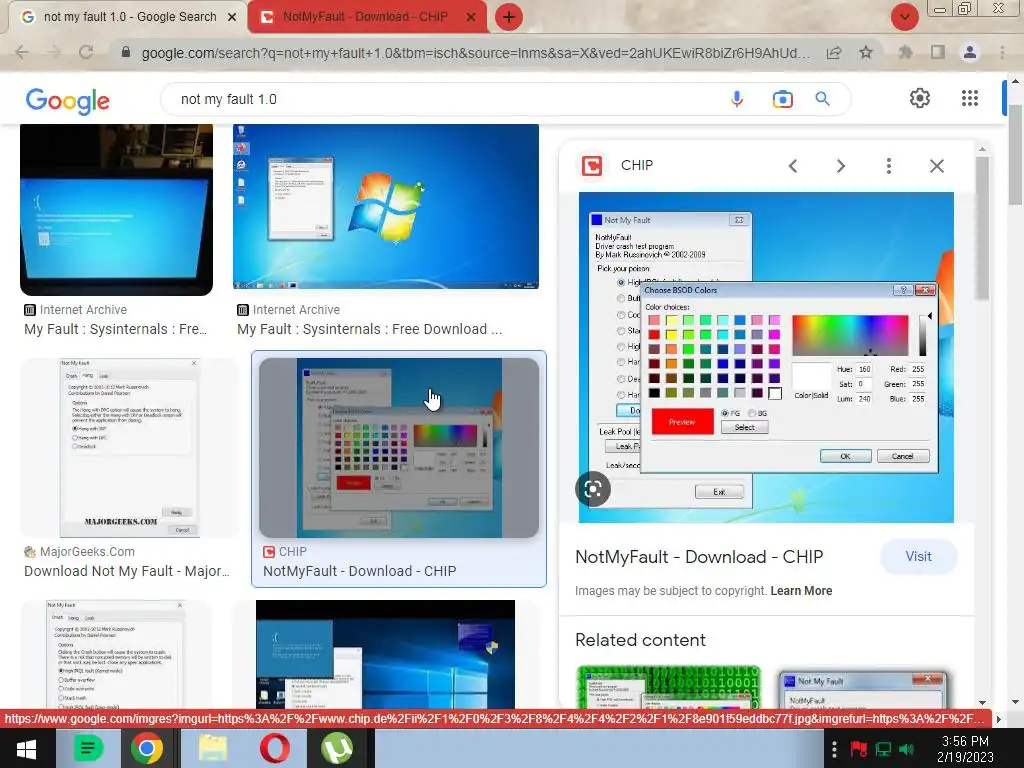Select the Windows 7 desktop thumbnail
Image resolution: width=1024 pixels, height=768 pixels.
point(386,206)
